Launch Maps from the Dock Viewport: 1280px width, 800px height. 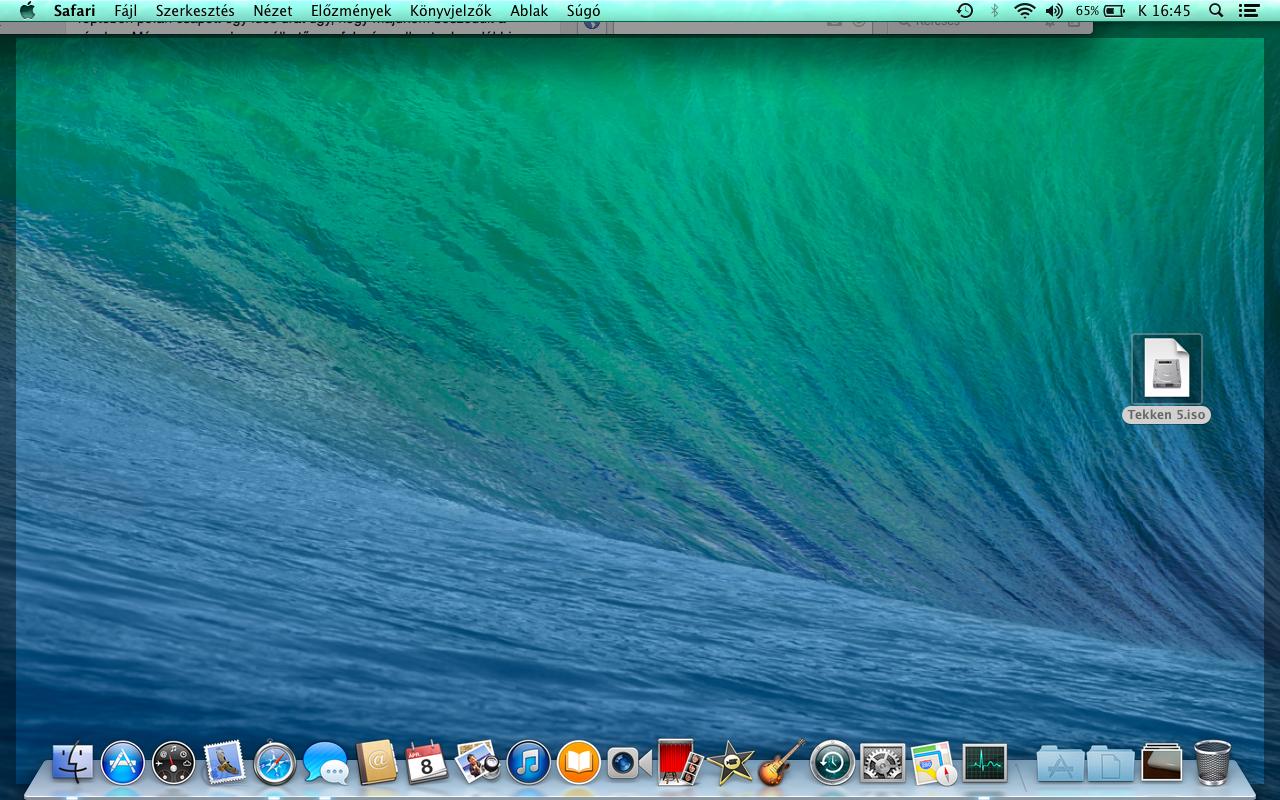[934, 763]
